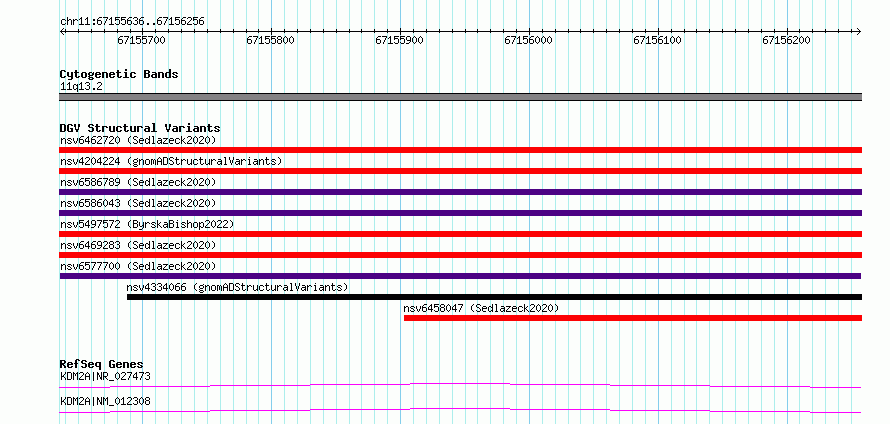Click ruler position 67155800
This screenshot has height=424, width=890.
click(271, 40)
